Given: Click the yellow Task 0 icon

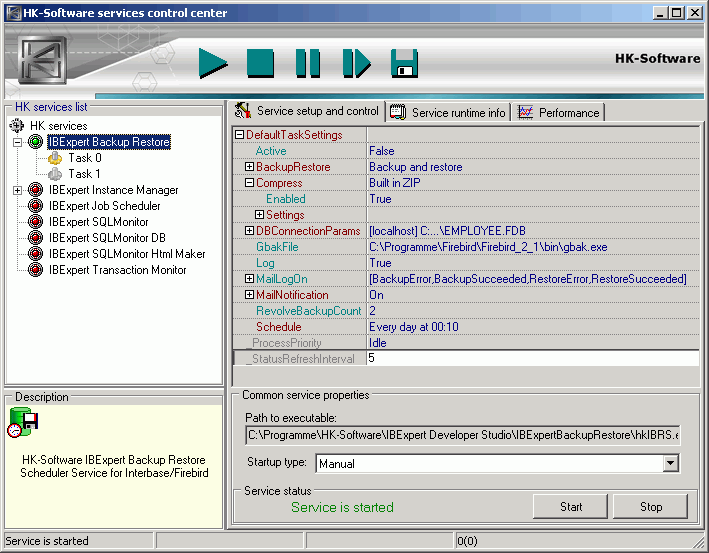Looking at the screenshot, I should 55,158.
